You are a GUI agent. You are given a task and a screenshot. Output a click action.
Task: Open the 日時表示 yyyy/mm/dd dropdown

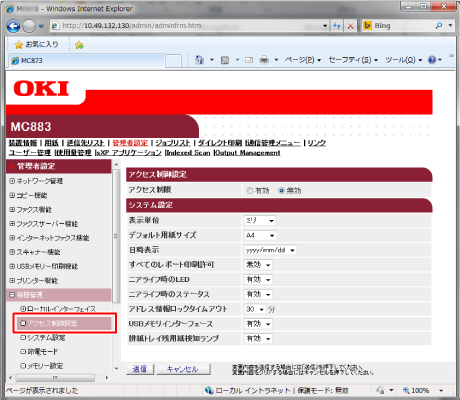pos(270,250)
